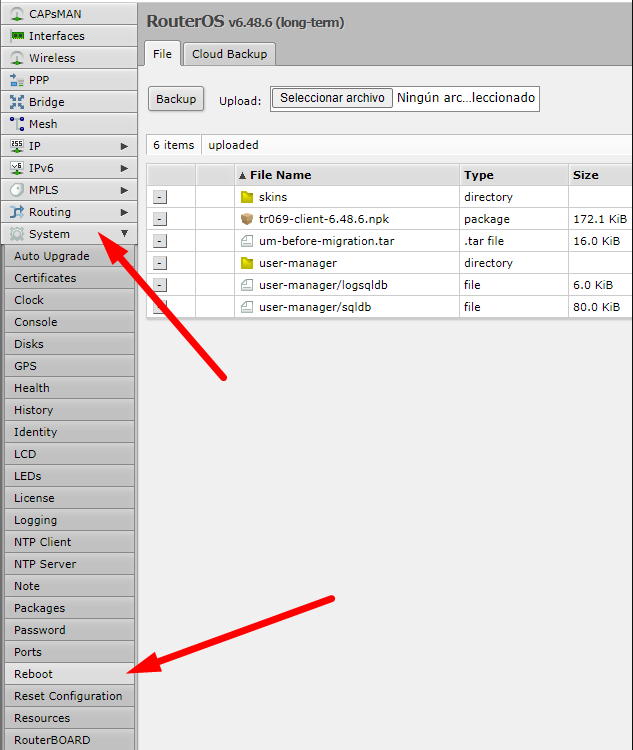Remove um-before-migration.tar using its minus button
The height and width of the screenshot is (750, 633).
[160, 241]
